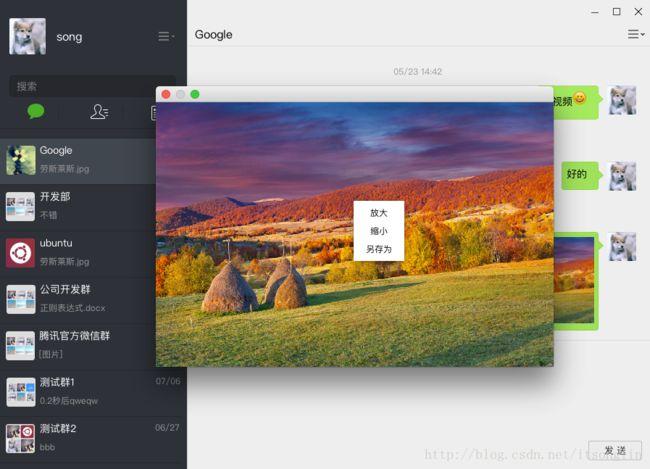Click sender avatar beside the 好的 message
Screen dimensions: 650x469
pyautogui.click(x=622, y=175)
